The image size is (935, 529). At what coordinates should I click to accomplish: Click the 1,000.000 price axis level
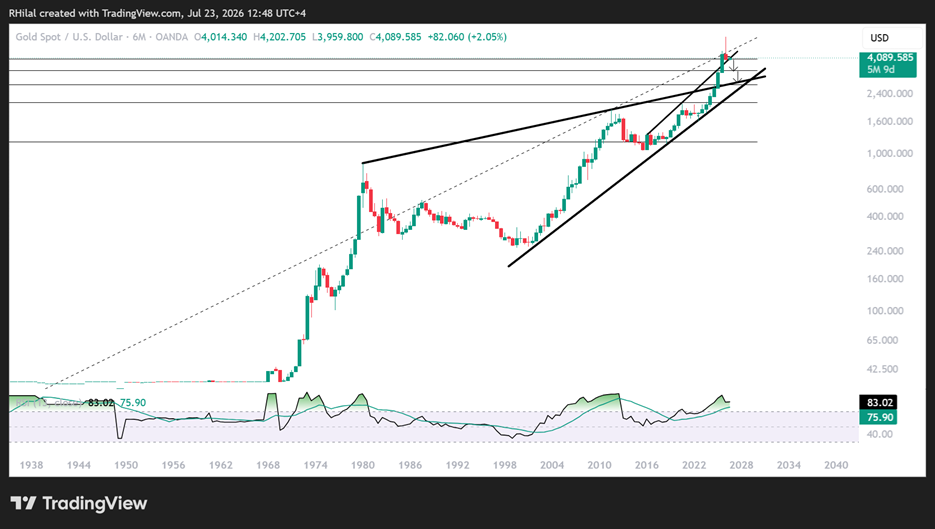coord(890,153)
